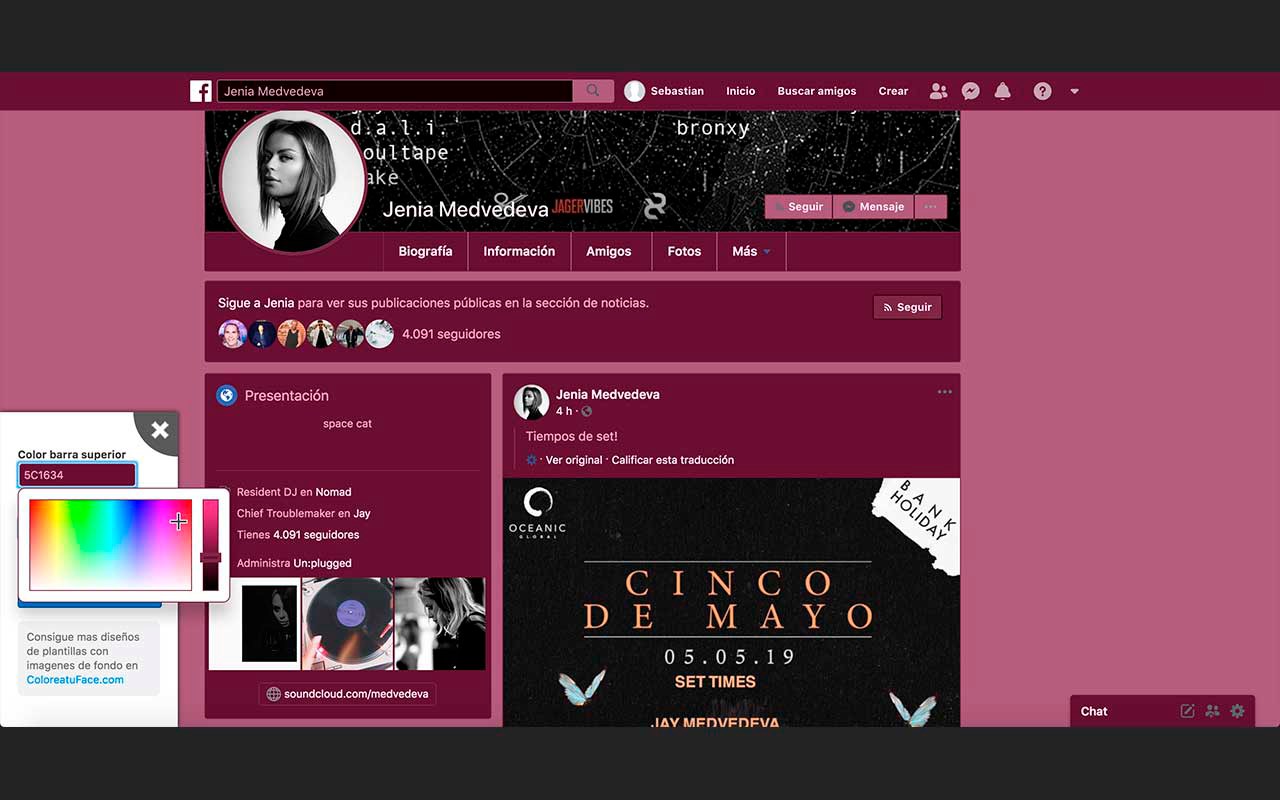Open the Un:plugged page link
The width and height of the screenshot is (1280, 800).
[x=322, y=563]
